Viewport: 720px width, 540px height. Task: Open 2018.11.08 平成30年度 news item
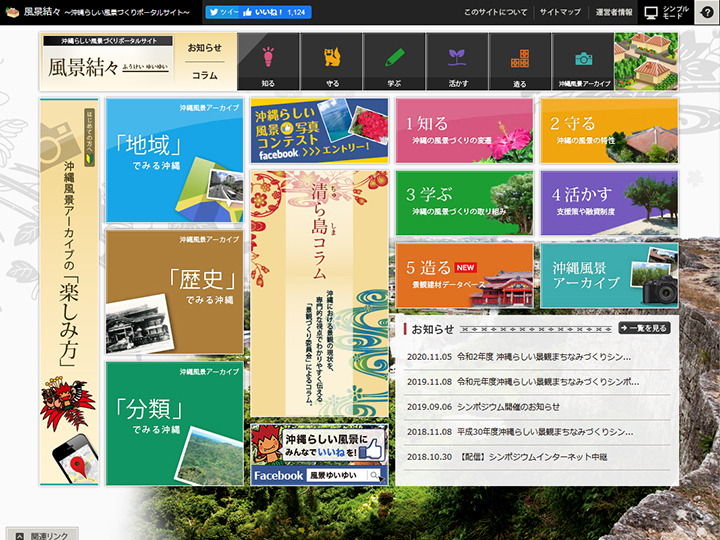[x=537, y=432]
